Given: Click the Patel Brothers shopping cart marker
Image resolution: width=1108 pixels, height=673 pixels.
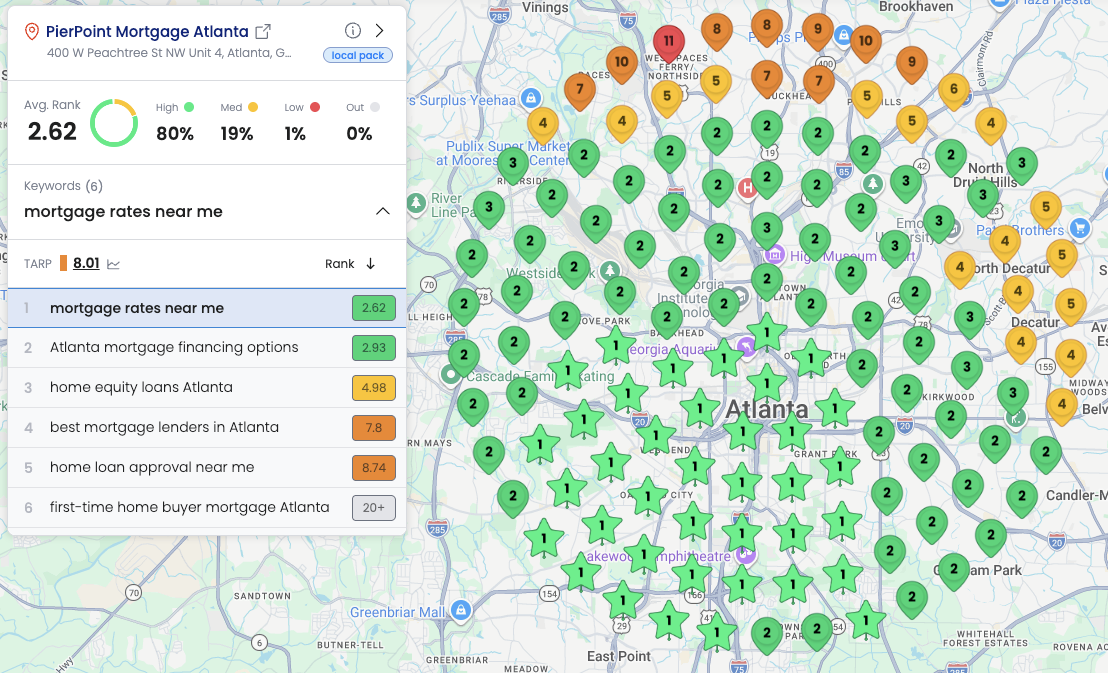Looking at the screenshot, I should (1078, 228).
